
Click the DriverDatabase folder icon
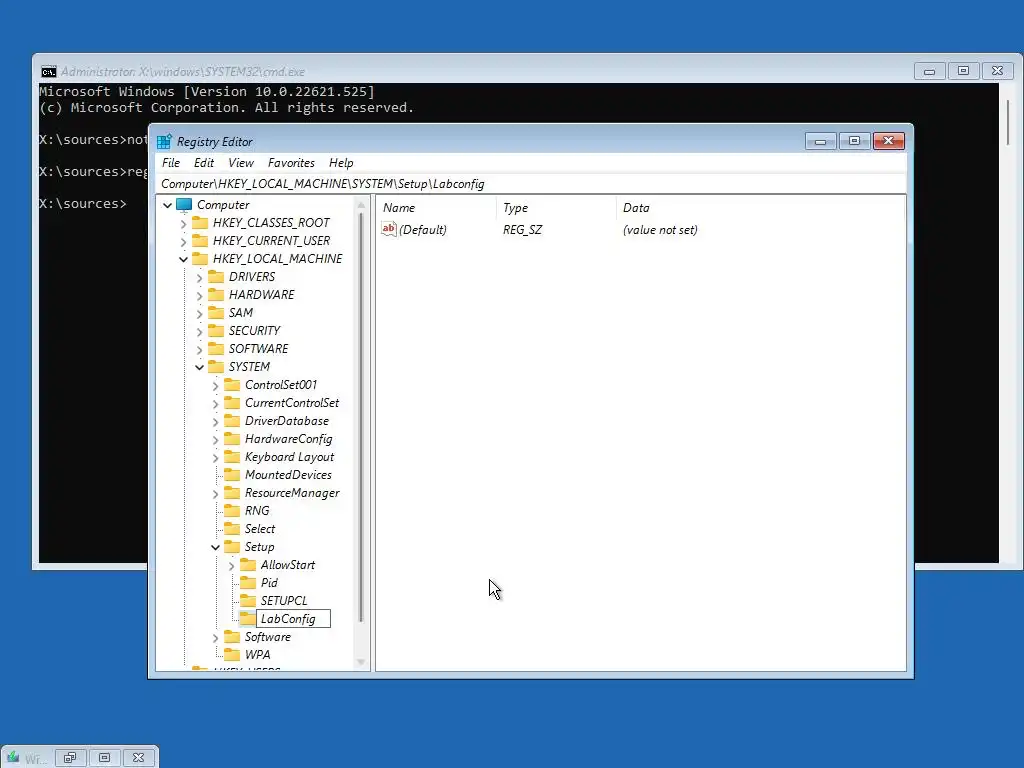pos(232,421)
